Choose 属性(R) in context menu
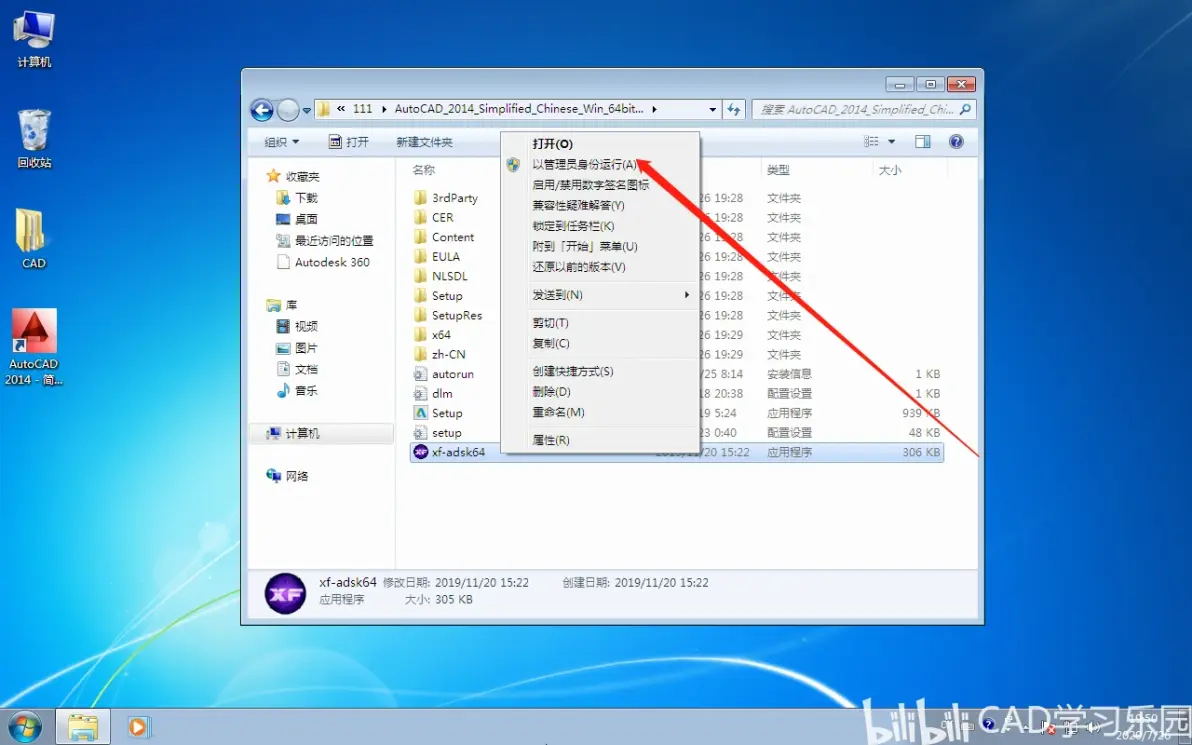The height and width of the screenshot is (745, 1192). tap(600, 440)
